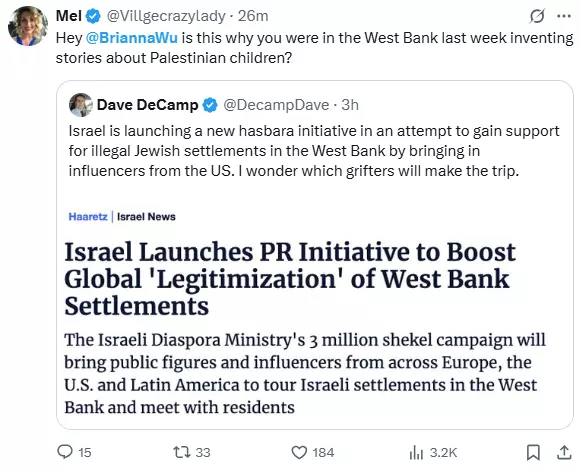Click the reply comment icon

coord(65,452)
